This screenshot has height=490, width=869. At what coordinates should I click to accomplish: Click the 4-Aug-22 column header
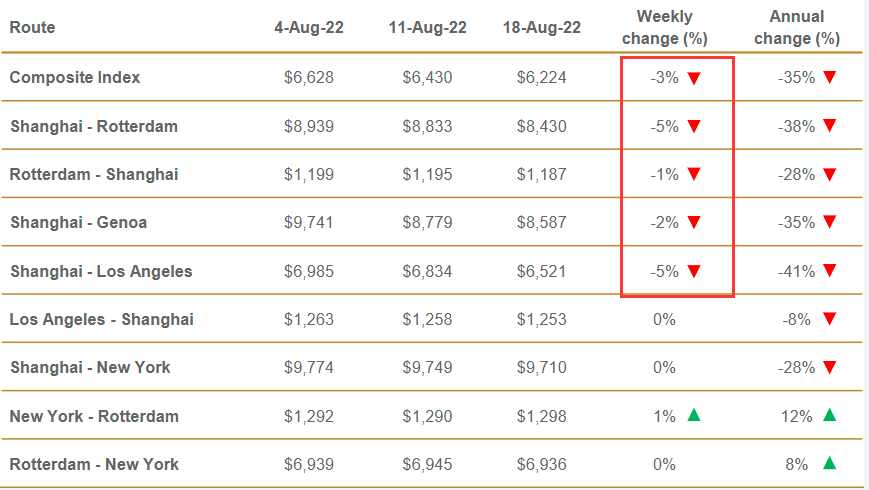tap(309, 28)
